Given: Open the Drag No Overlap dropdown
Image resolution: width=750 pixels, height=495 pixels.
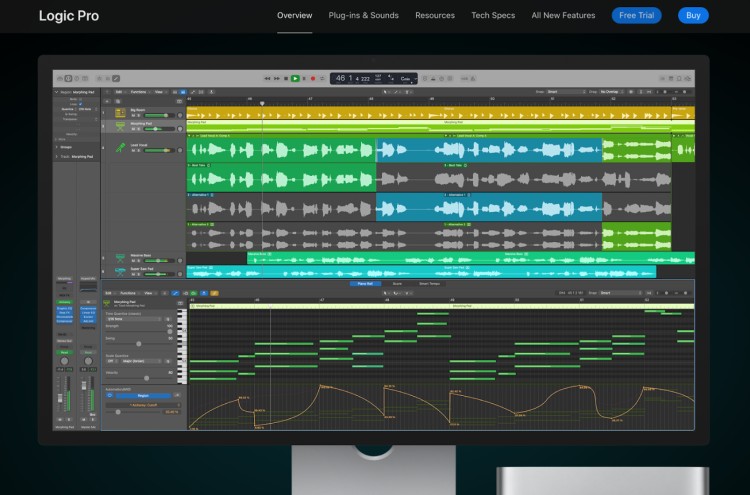Looking at the screenshot, I should click(613, 92).
